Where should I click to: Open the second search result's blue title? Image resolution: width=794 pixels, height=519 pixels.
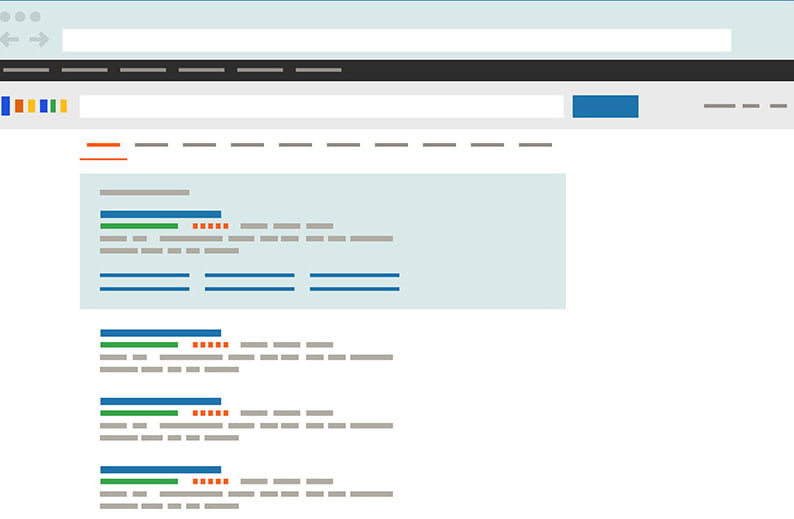click(160, 333)
